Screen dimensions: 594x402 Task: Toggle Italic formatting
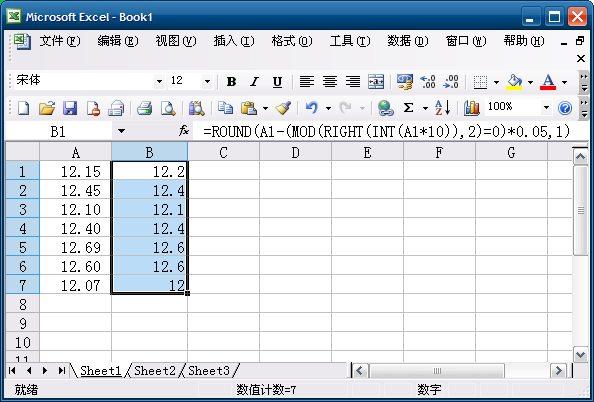click(254, 81)
